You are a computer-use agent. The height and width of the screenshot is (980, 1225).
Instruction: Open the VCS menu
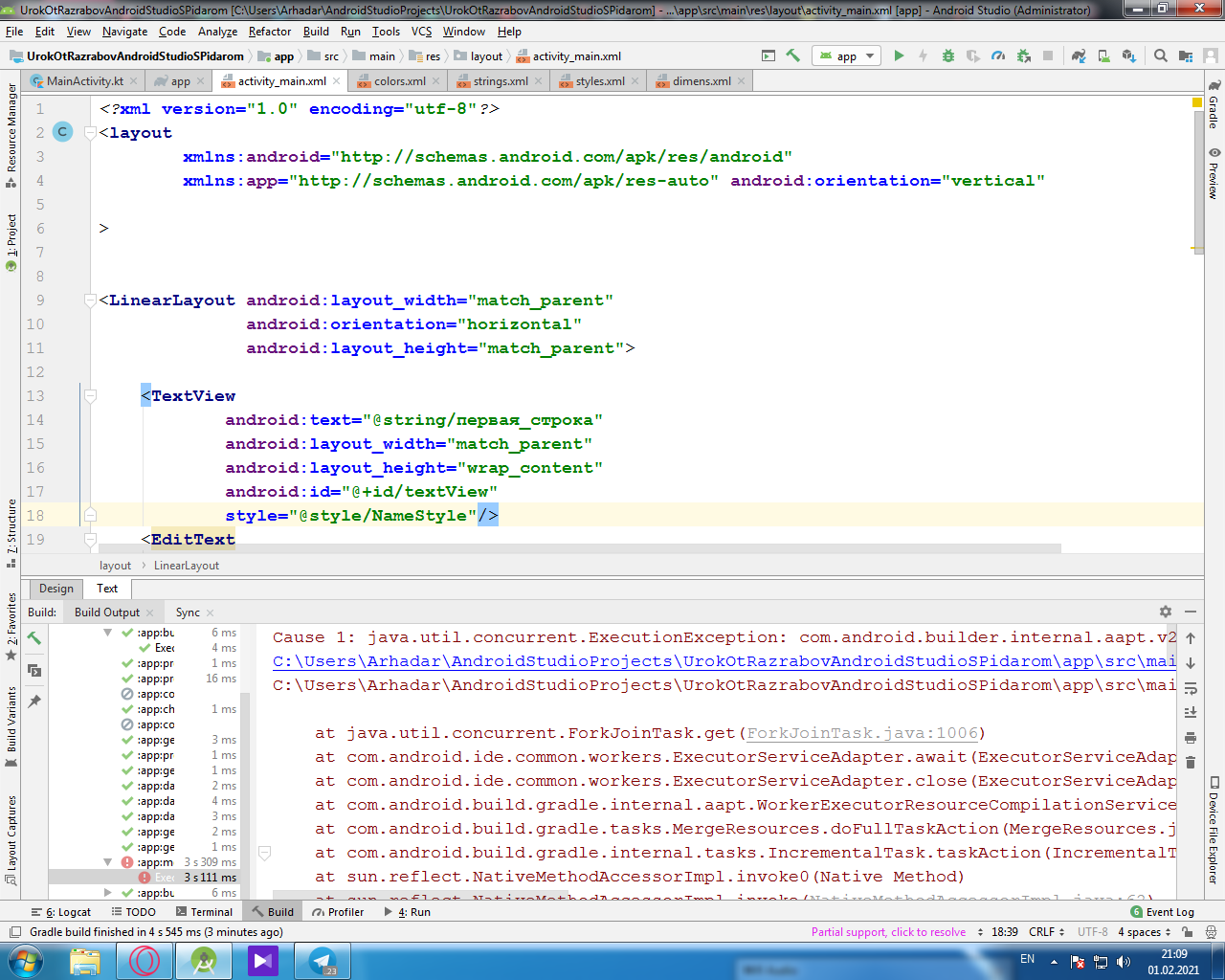point(421,32)
